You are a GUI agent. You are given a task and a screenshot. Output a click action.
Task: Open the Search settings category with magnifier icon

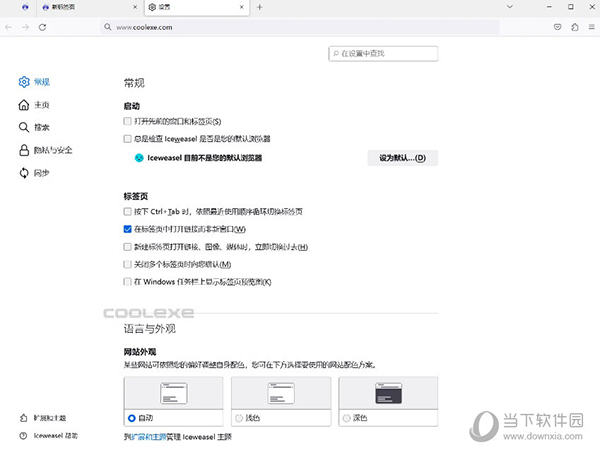pos(34,127)
